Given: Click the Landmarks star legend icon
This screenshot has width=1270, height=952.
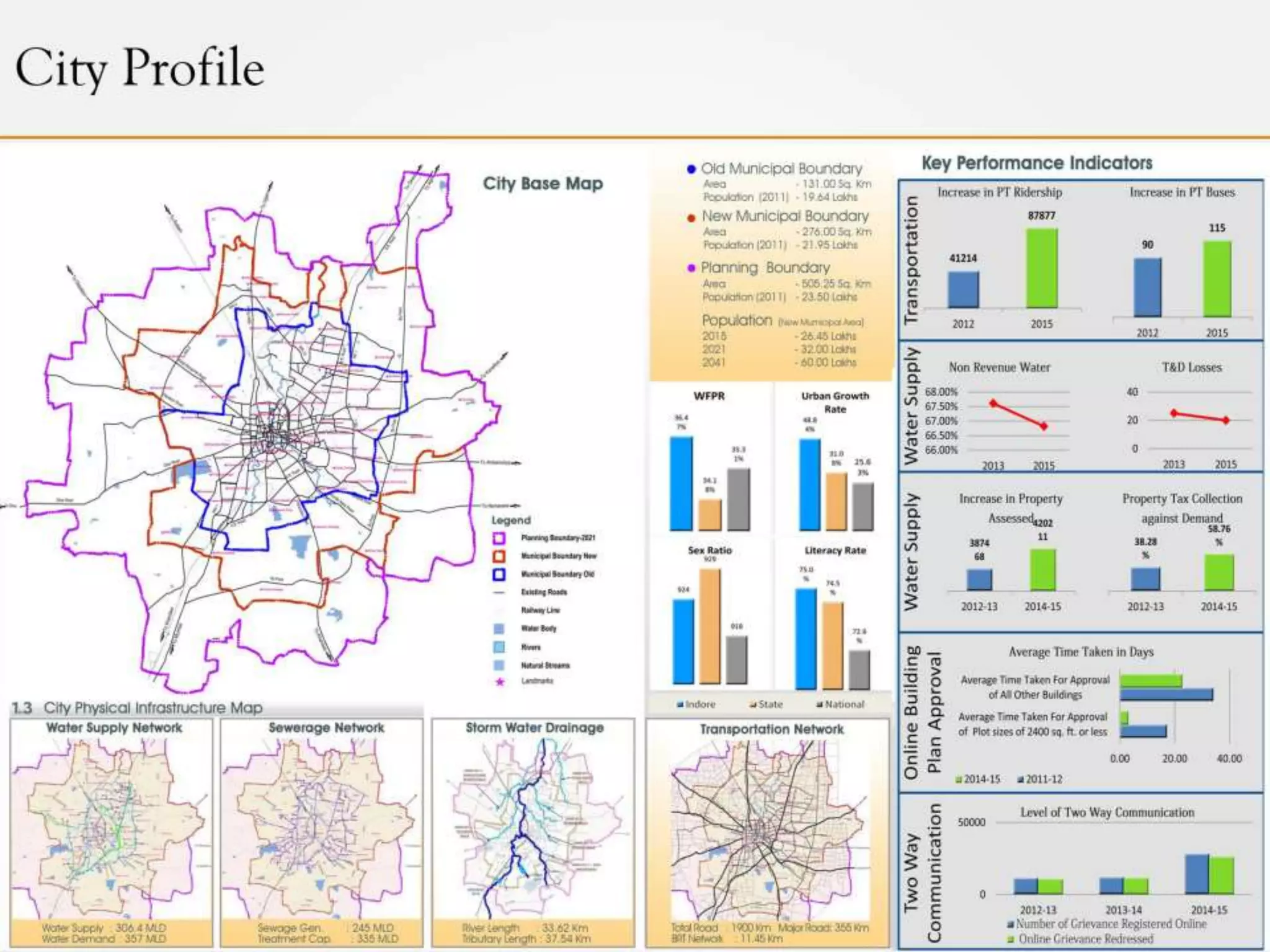Looking at the screenshot, I should coord(499,681).
